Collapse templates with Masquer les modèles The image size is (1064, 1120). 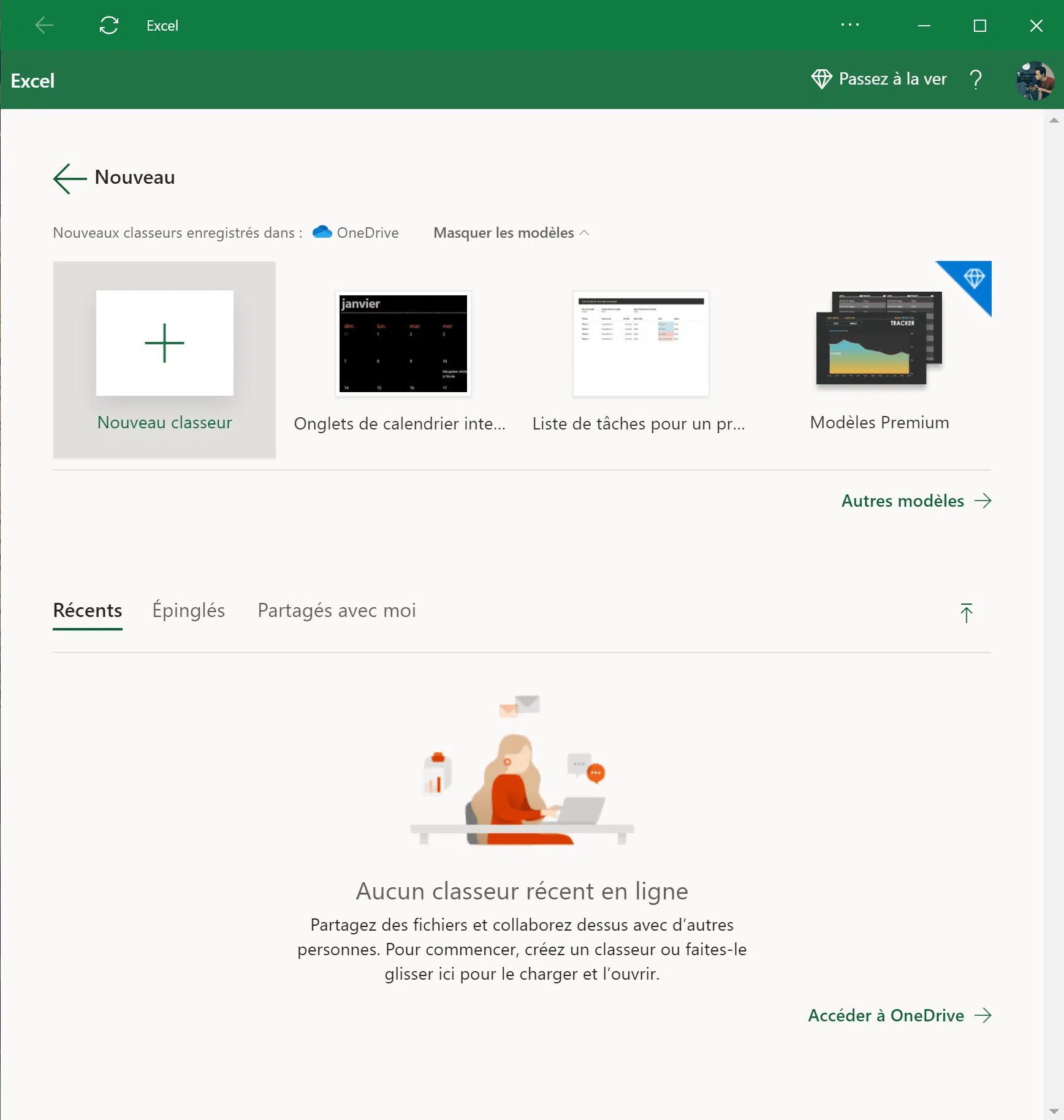point(511,233)
